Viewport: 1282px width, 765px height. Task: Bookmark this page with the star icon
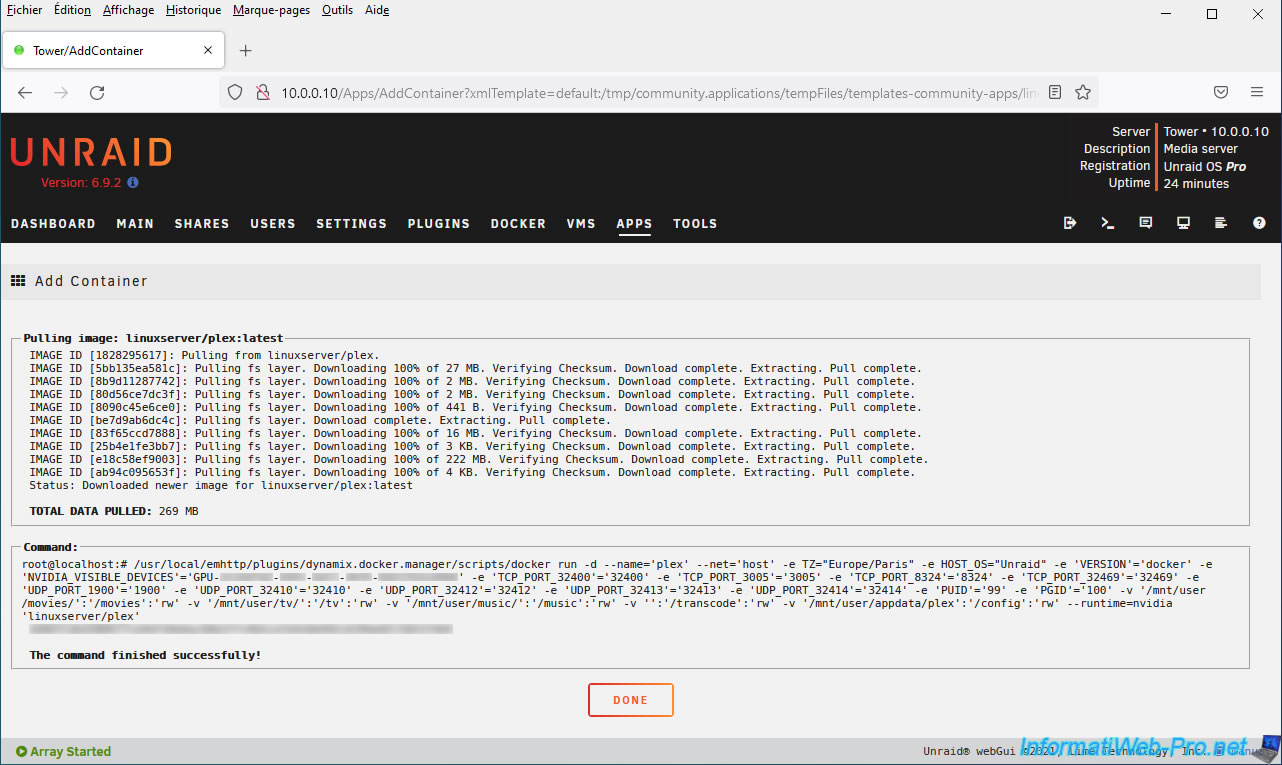tap(1083, 92)
